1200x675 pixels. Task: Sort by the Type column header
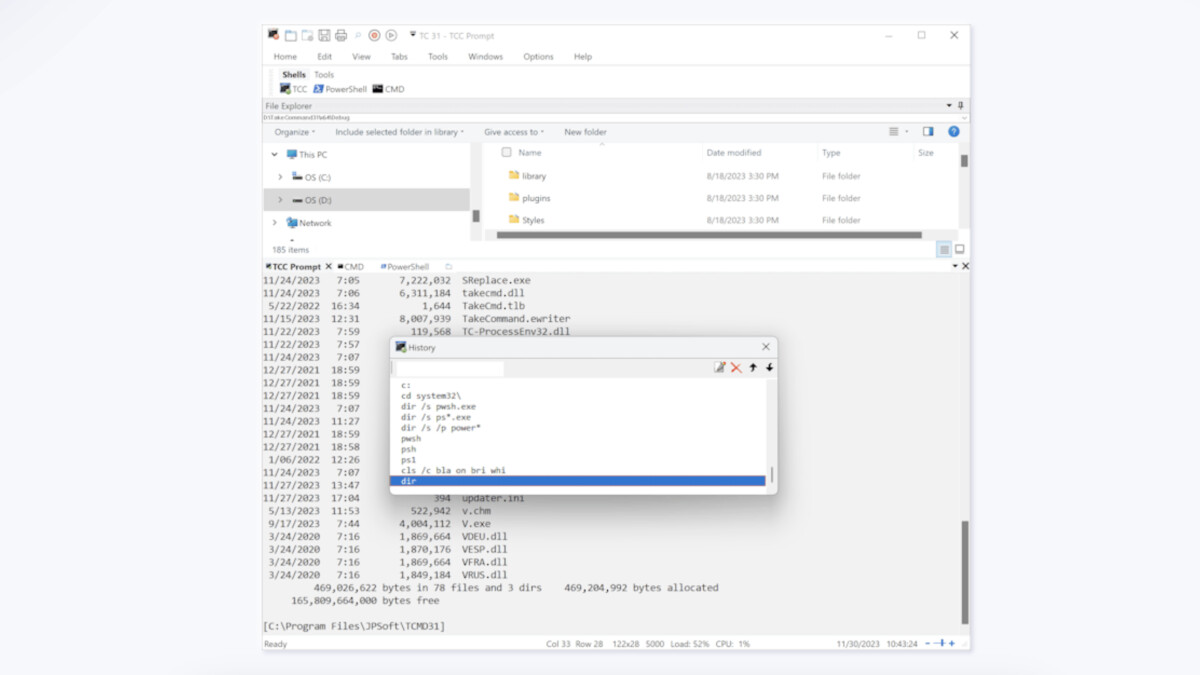click(x=831, y=153)
